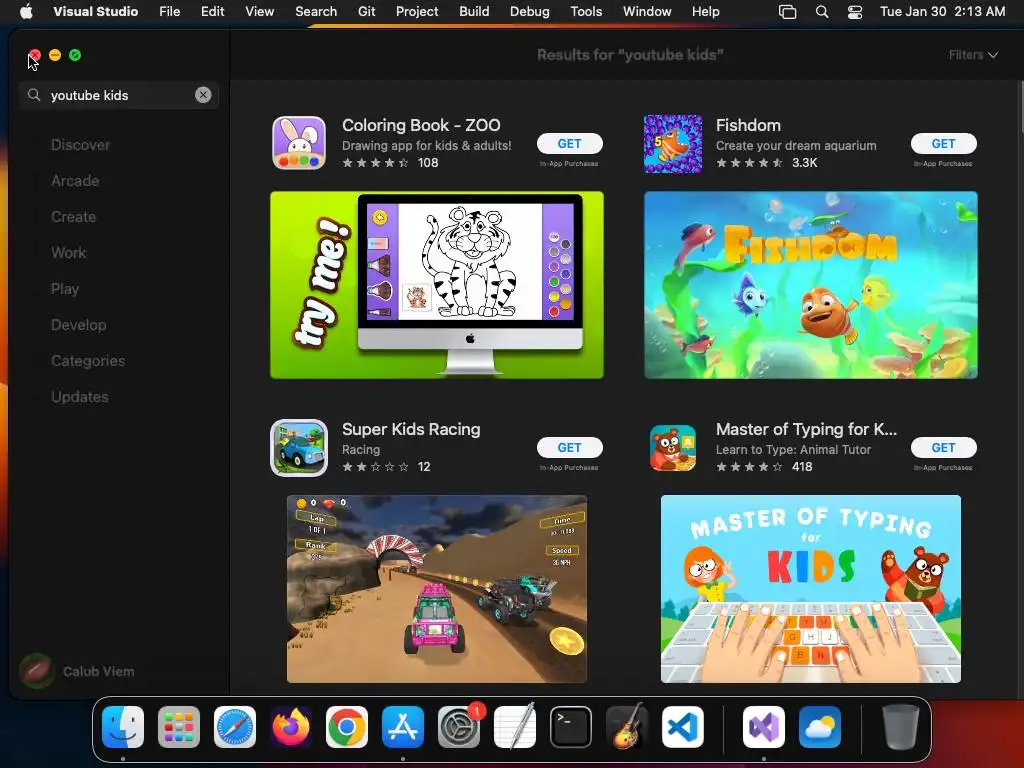Open Finder from the Dock
Image resolution: width=1024 pixels, height=768 pixels.
coord(123,727)
